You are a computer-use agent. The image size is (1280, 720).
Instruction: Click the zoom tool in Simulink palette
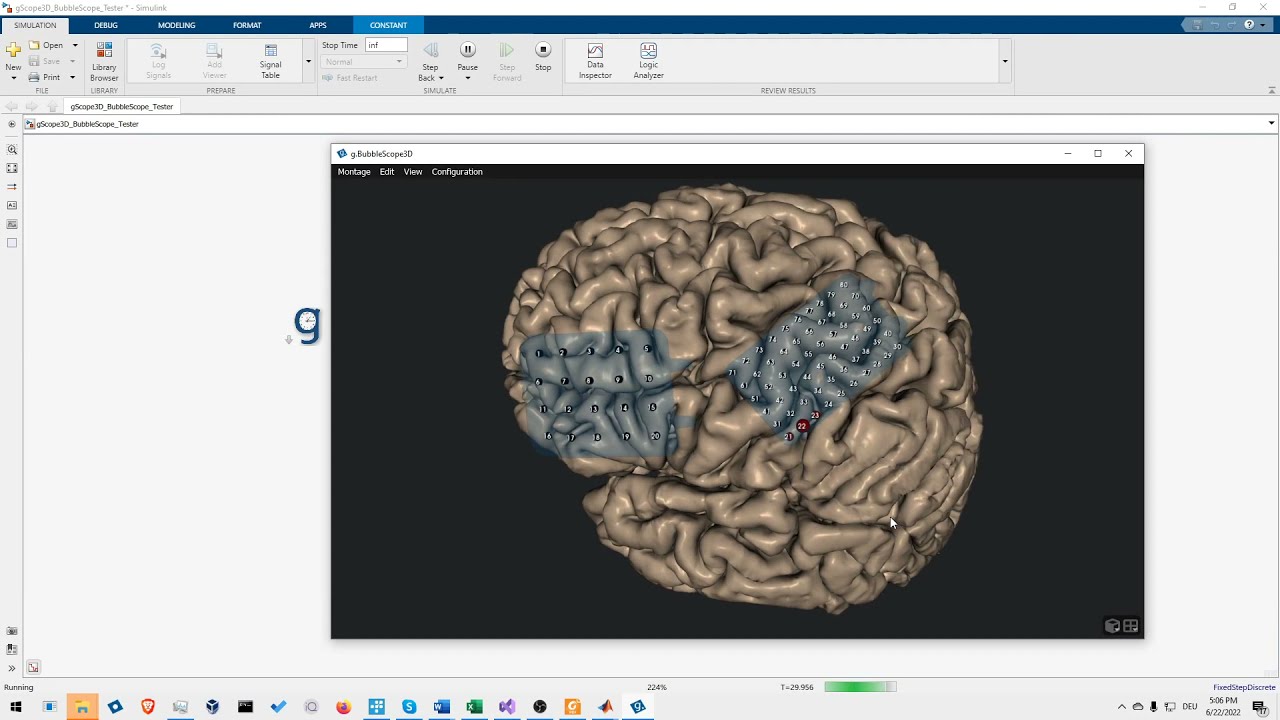[x=12, y=150]
